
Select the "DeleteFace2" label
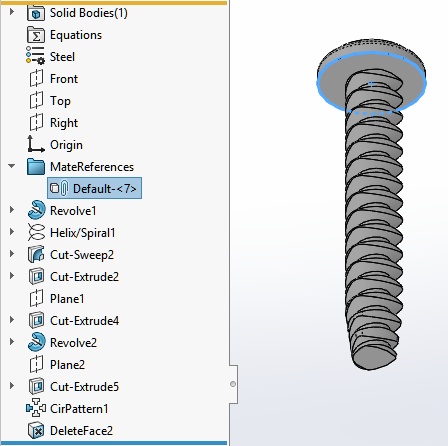(81, 431)
